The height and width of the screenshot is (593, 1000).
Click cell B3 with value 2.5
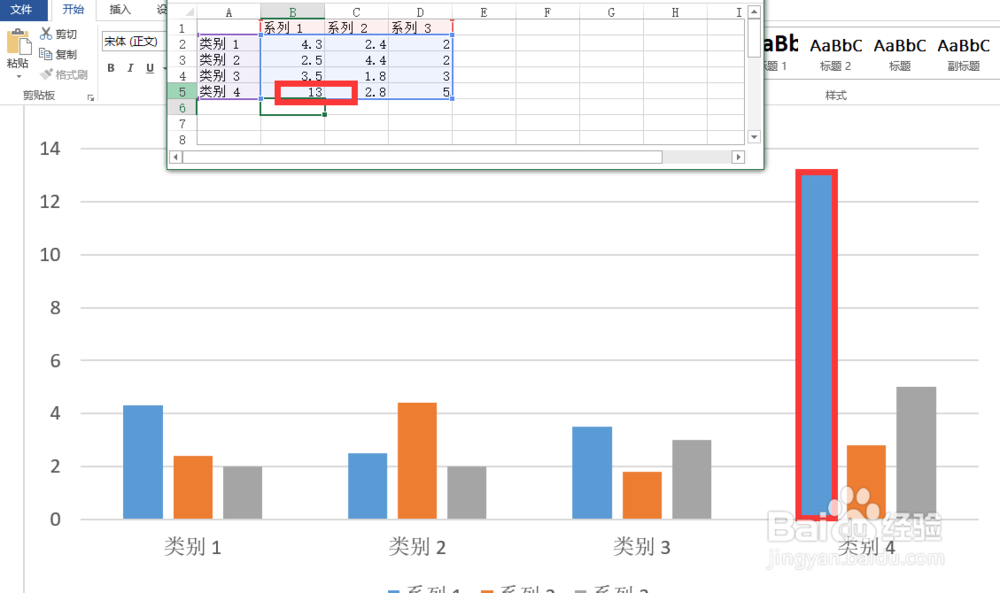point(292,59)
